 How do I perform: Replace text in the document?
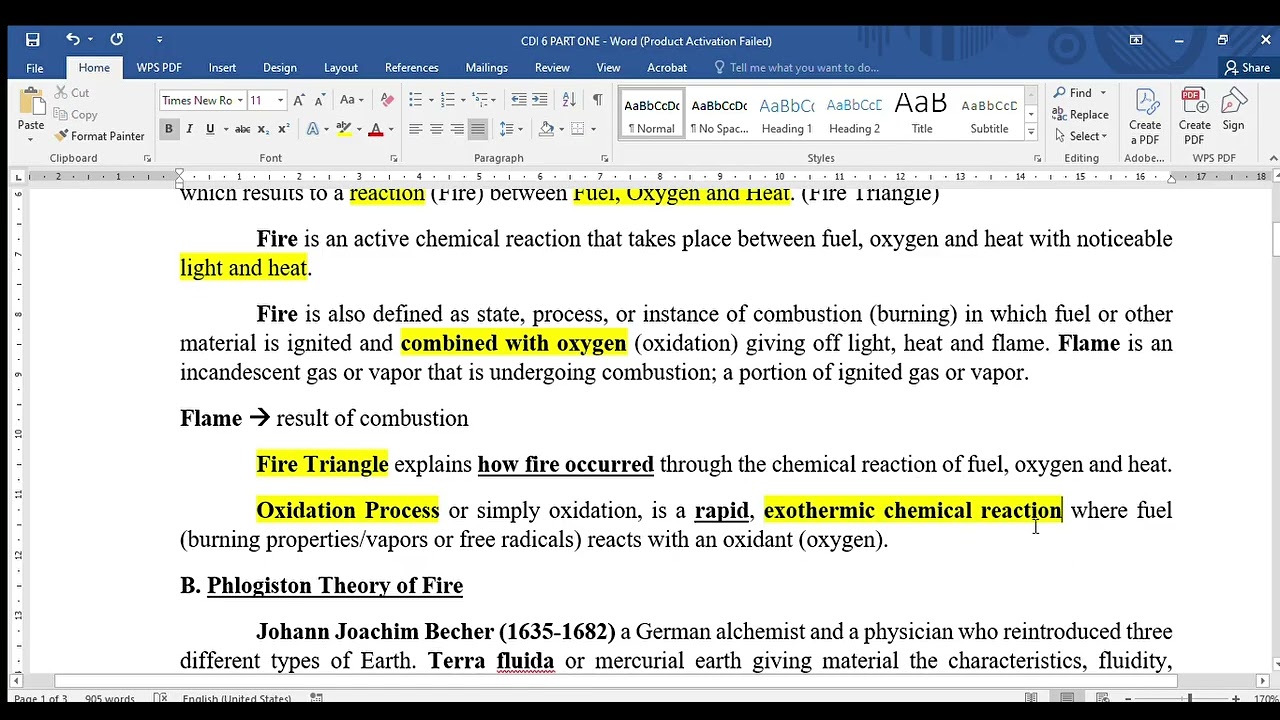click(x=1080, y=115)
